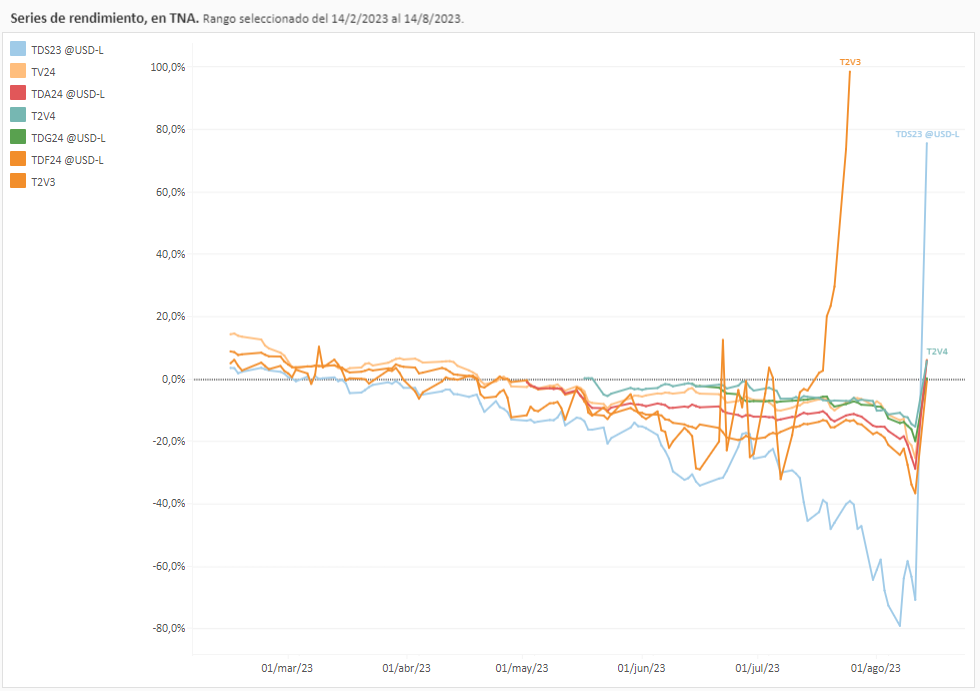Click the T2V4 label at the line end

pyautogui.click(x=937, y=352)
